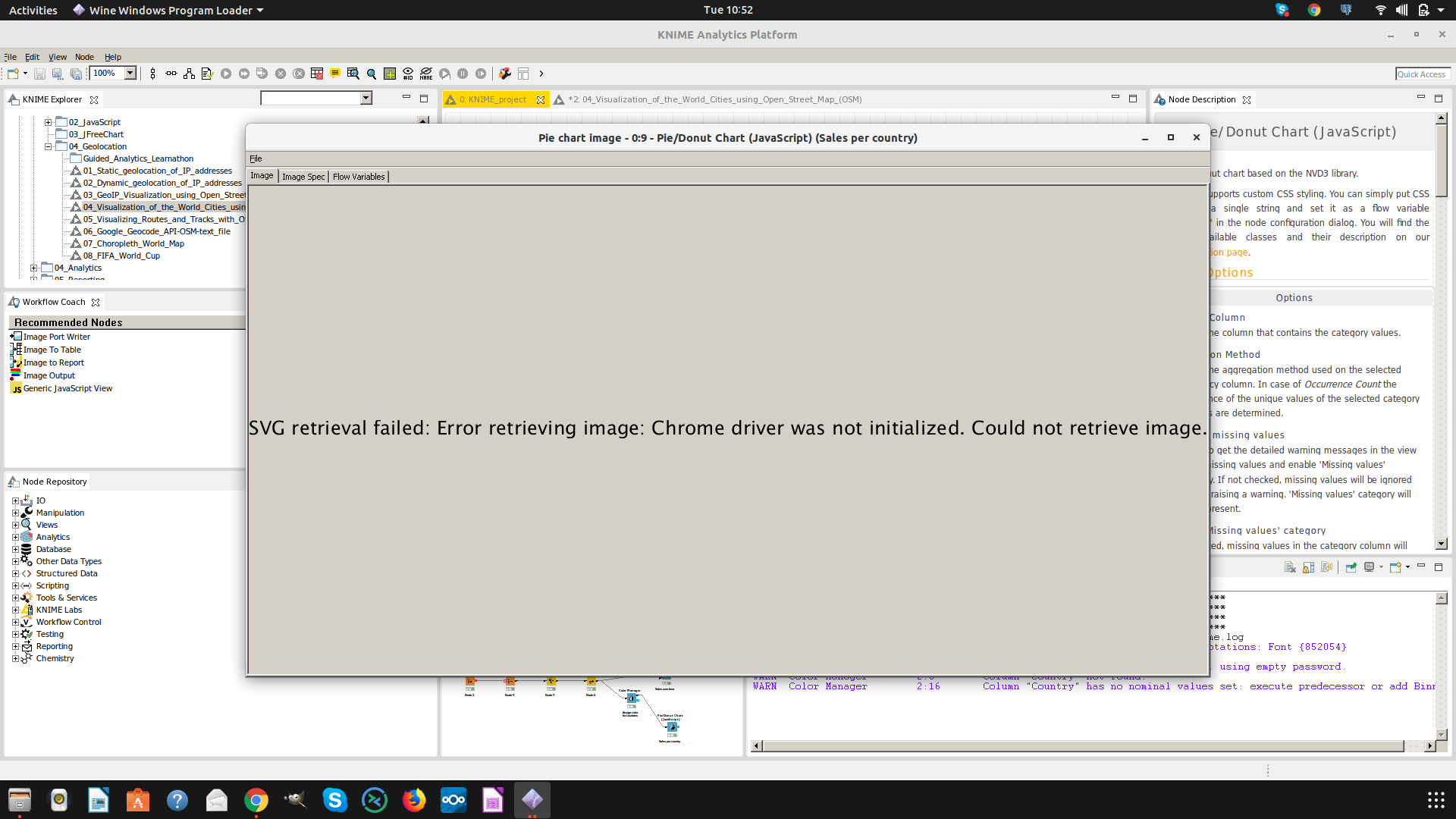Viewport: 1456px width, 819px height.
Task: Expand the 02_JavaScript folder
Action: (48, 122)
